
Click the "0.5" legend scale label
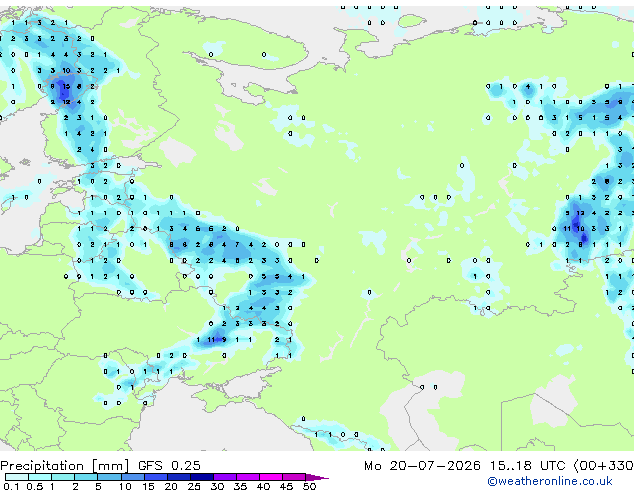(35, 486)
